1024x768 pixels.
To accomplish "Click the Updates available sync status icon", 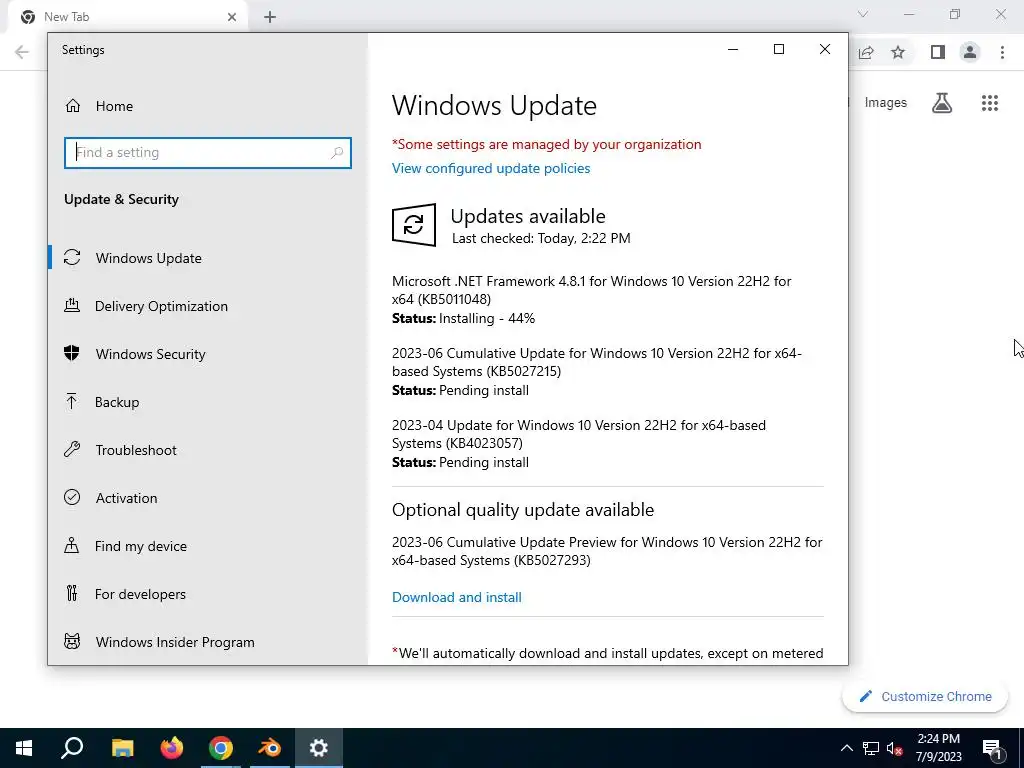I will [413, 225].
